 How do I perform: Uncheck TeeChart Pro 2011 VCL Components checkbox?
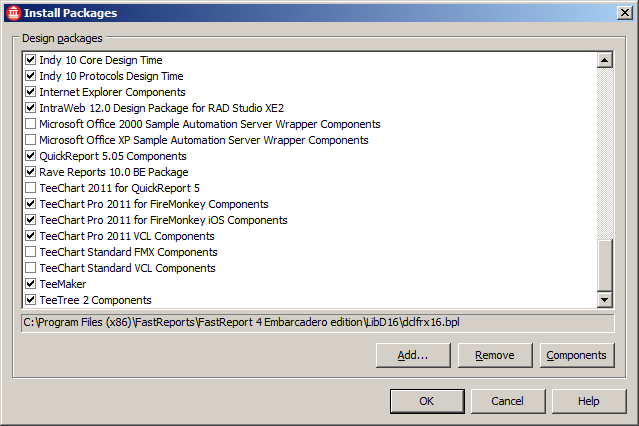[31, 236]
